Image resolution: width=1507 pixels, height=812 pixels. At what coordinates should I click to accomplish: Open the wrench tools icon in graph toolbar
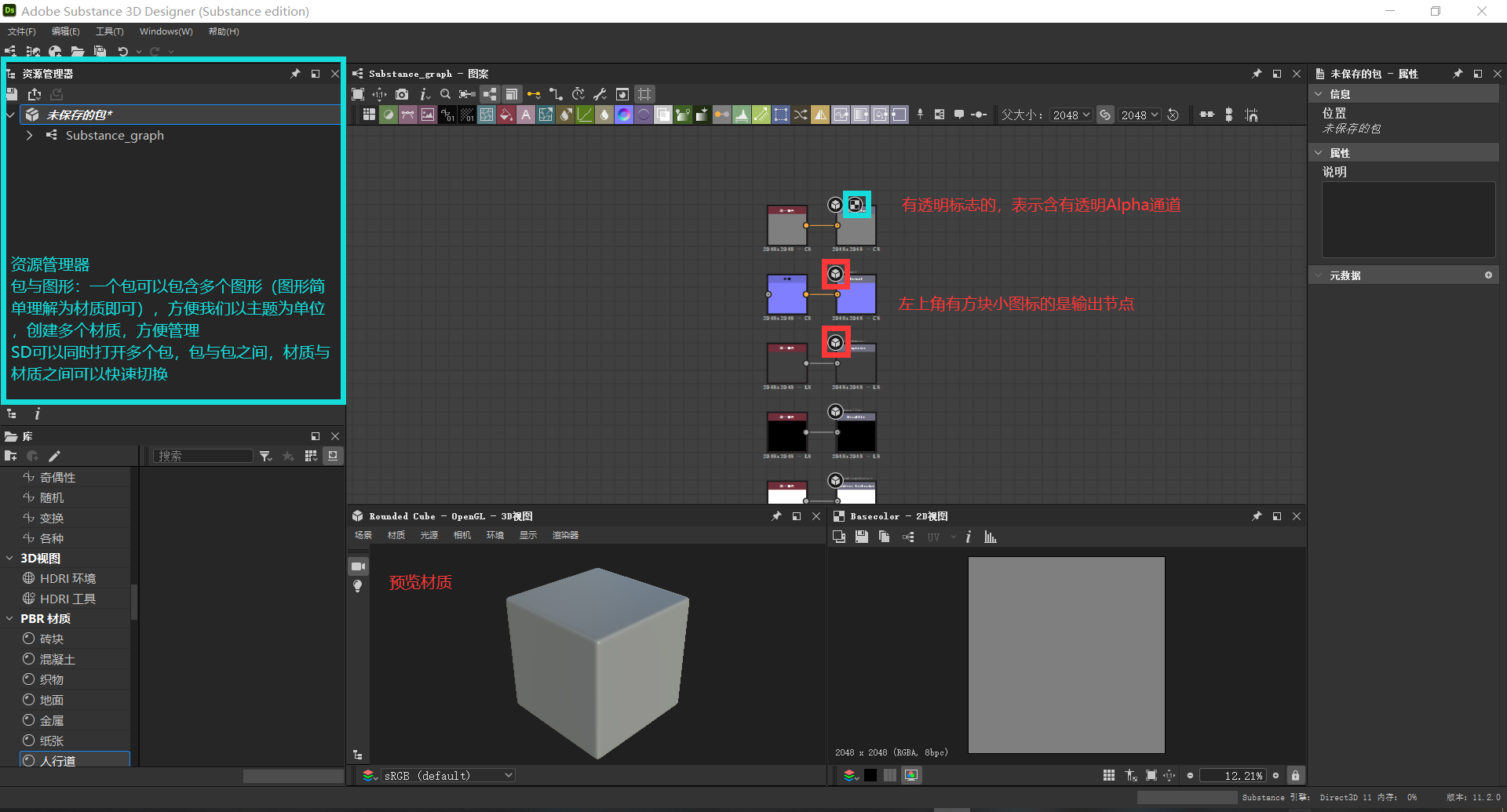point(600,94)
